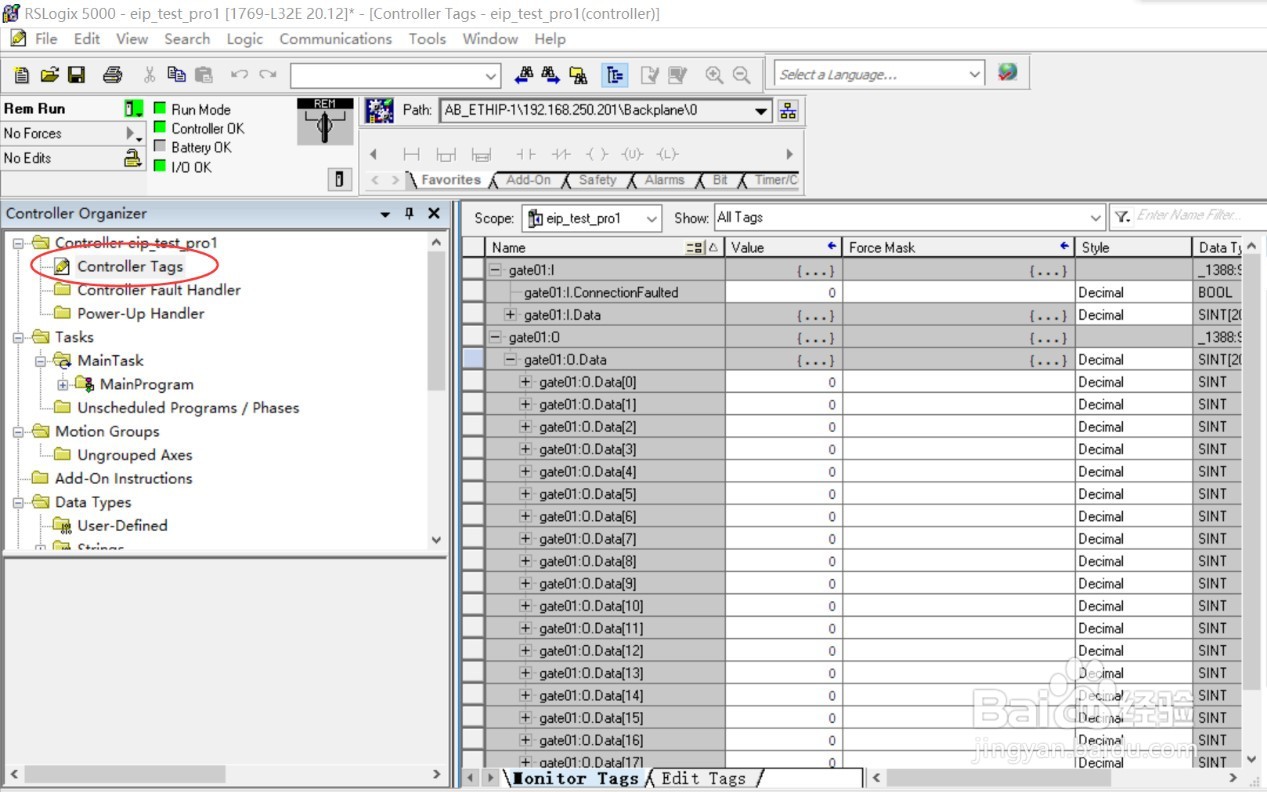Expand the MainProgram tree node
This screenshot has width=1267, height=792.
coord(63,385)
